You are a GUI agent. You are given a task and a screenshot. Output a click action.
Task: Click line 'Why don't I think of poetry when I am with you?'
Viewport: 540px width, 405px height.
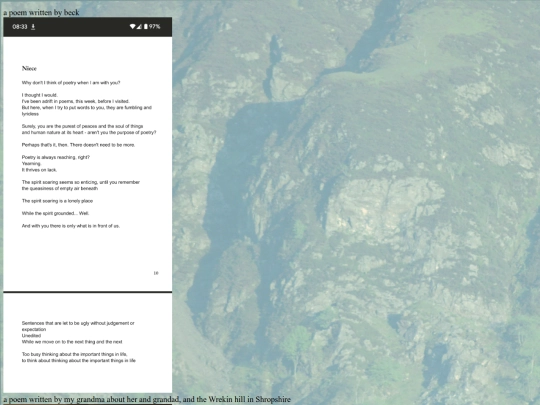(71, 83)
